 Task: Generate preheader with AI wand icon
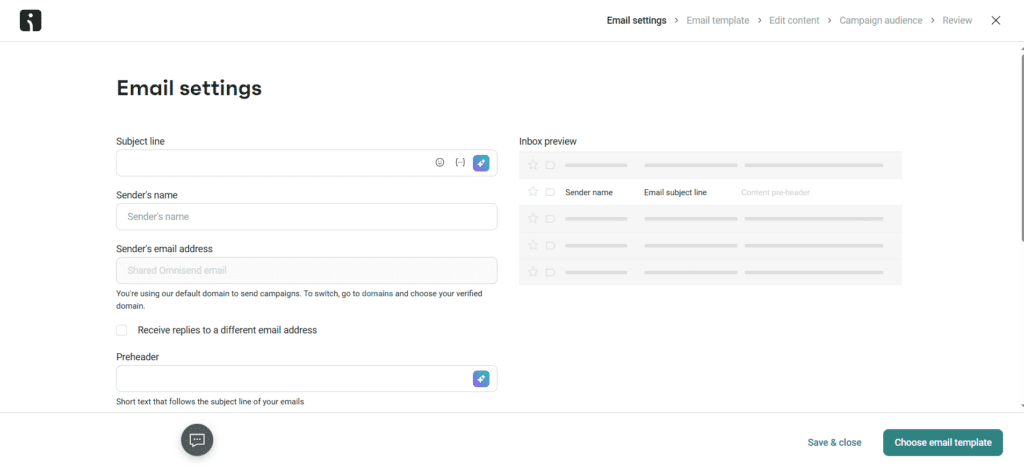[481, 379]
